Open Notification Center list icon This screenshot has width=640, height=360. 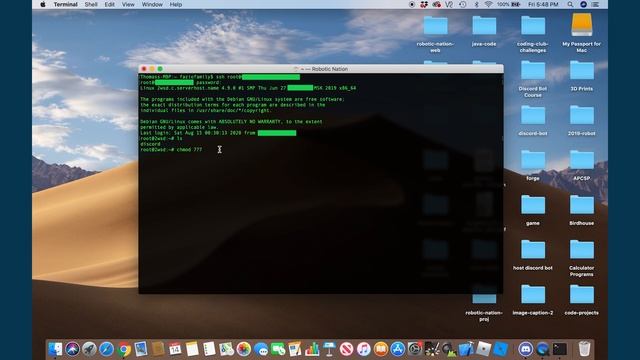point(595,4)
